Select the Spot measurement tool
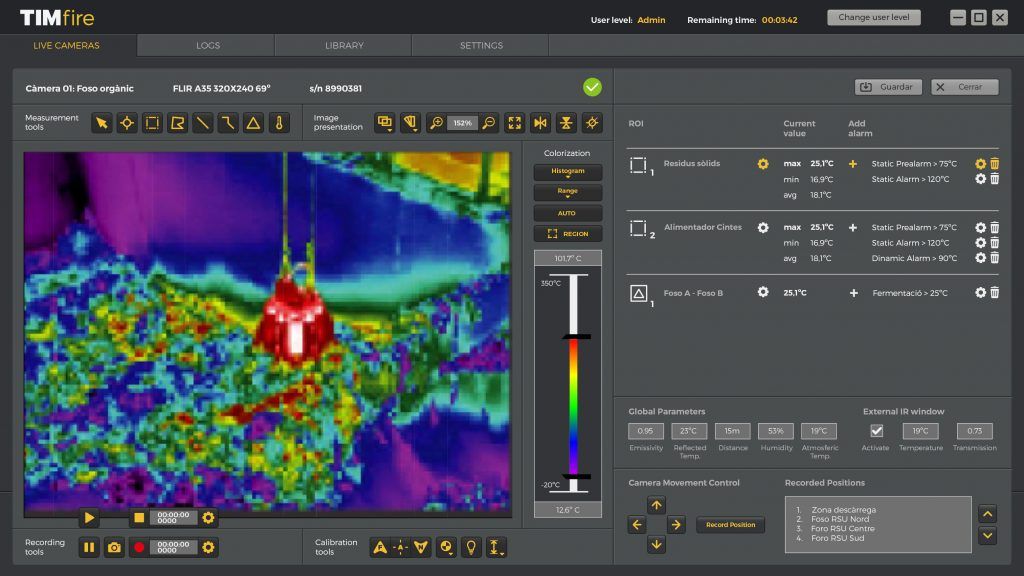This screenshot has width=1024, height=576. 127,122
